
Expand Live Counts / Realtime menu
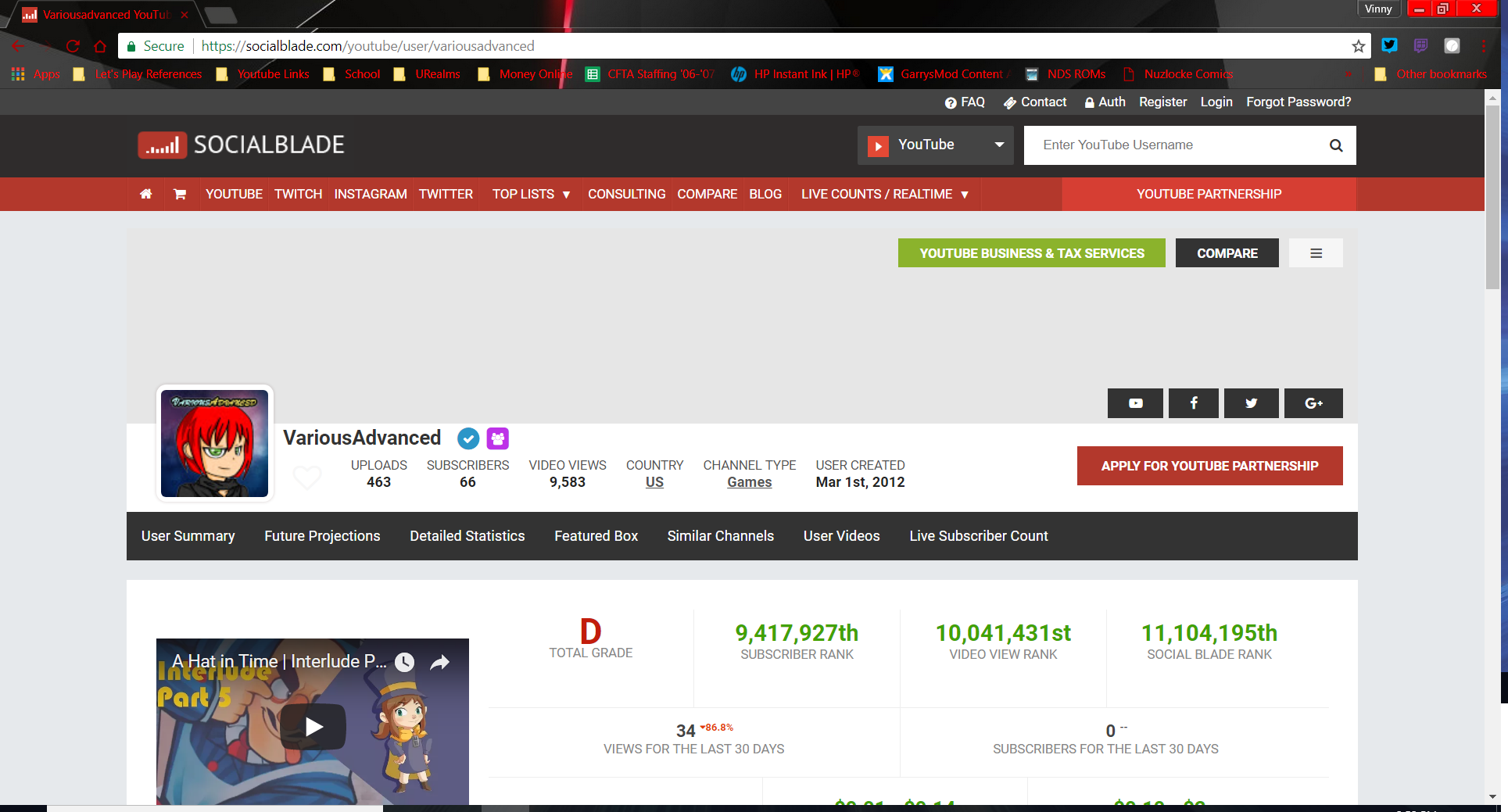tap(885, 194)
